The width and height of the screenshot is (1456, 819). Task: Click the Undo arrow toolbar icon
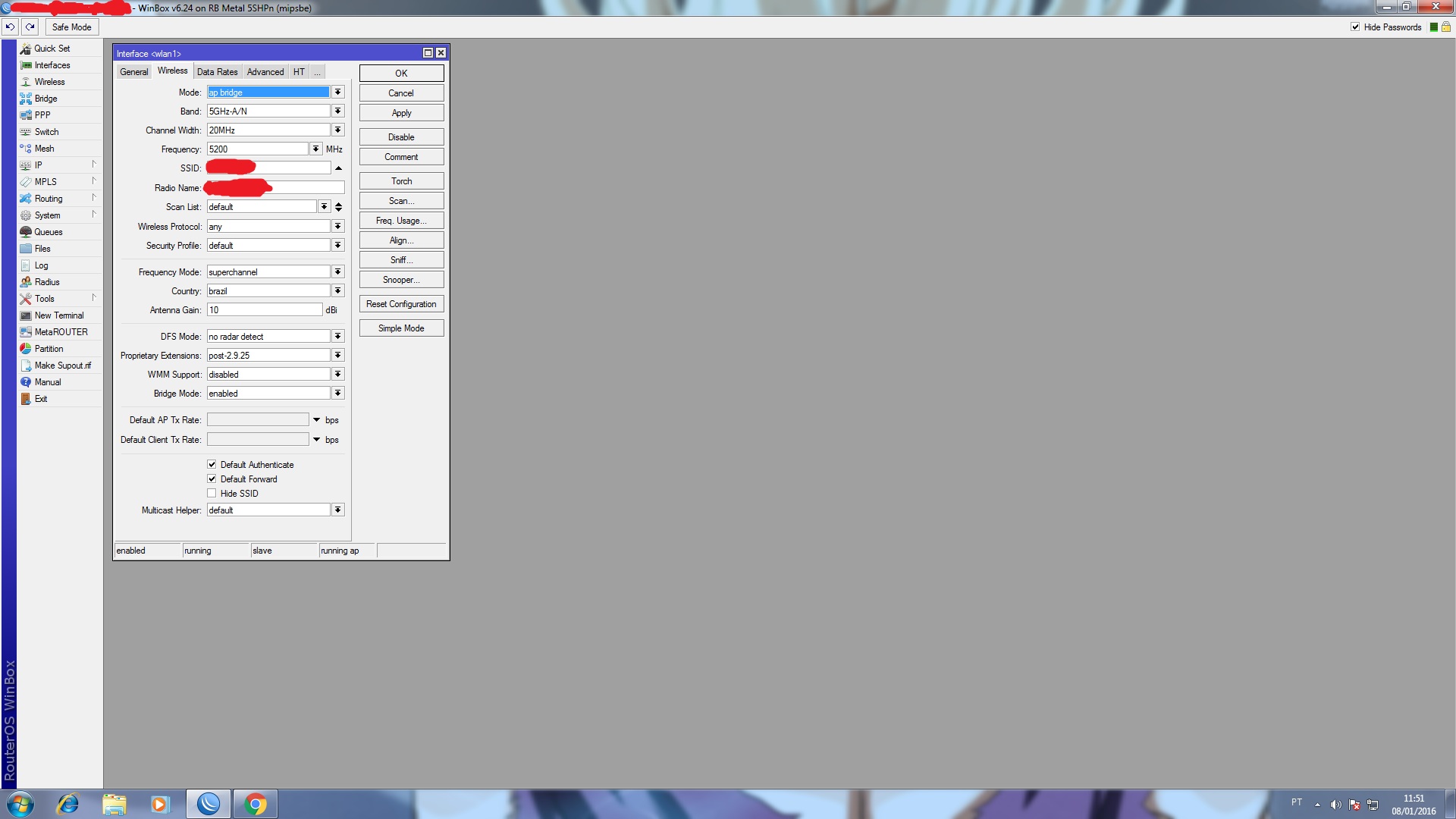pyautogui.click(x=10, y=27)
